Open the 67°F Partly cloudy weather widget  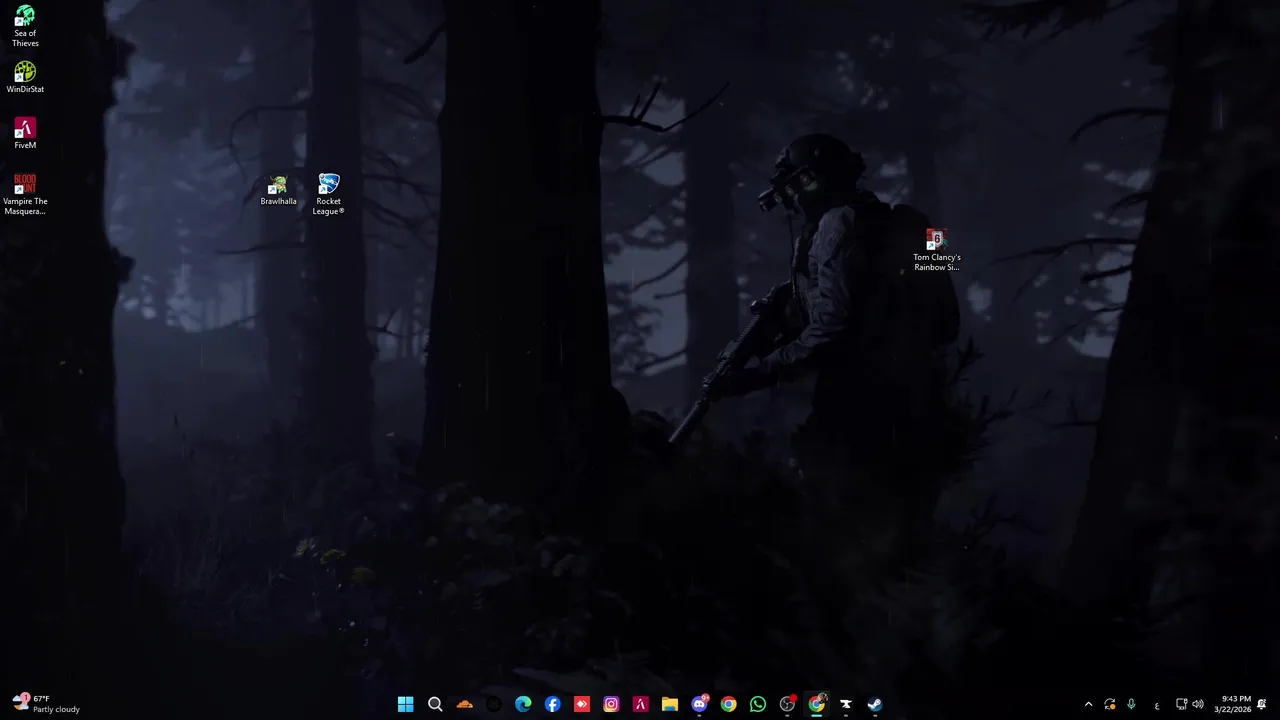pos(46,704)
